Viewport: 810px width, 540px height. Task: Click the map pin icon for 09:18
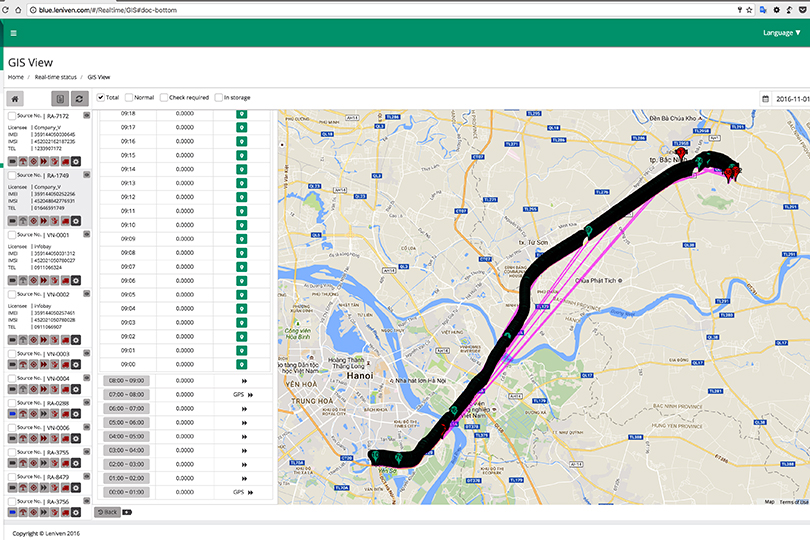(241, 114)
